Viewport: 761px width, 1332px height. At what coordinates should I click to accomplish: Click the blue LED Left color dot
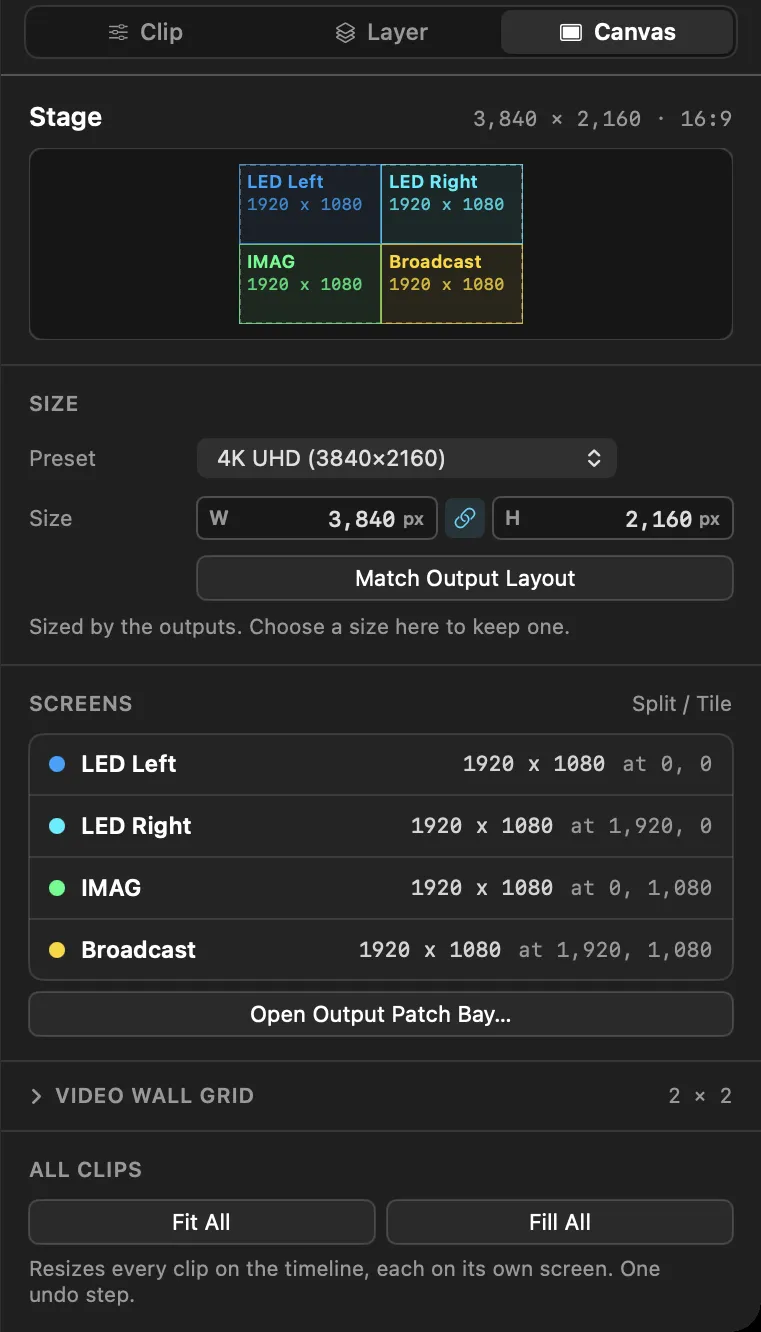[57, 764]
